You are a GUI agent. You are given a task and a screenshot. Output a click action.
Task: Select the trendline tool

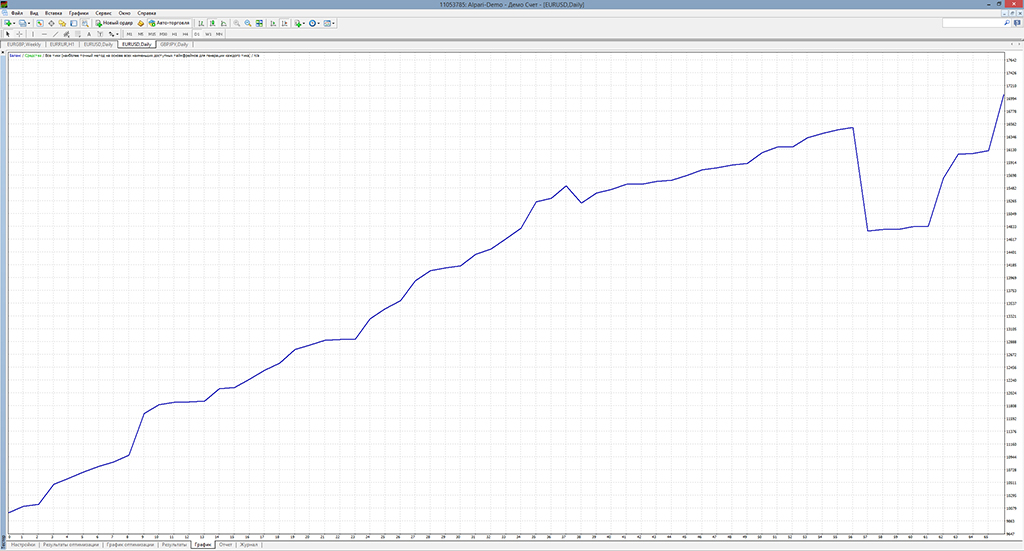[56, 34]
